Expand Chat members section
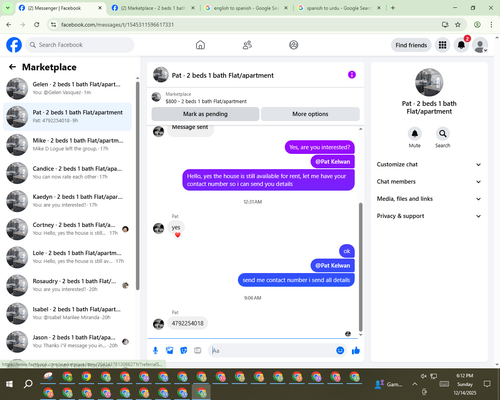 point(429,182)
